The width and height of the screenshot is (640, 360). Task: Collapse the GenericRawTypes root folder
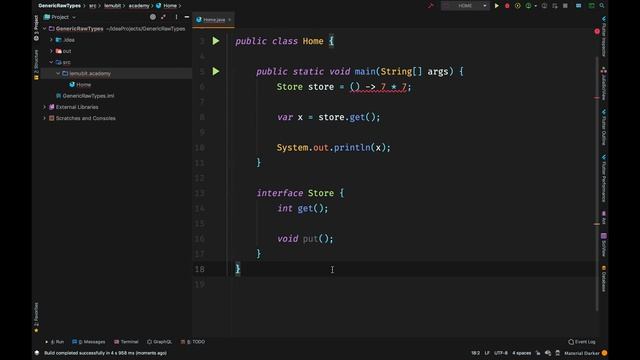(x=44, y=29)
